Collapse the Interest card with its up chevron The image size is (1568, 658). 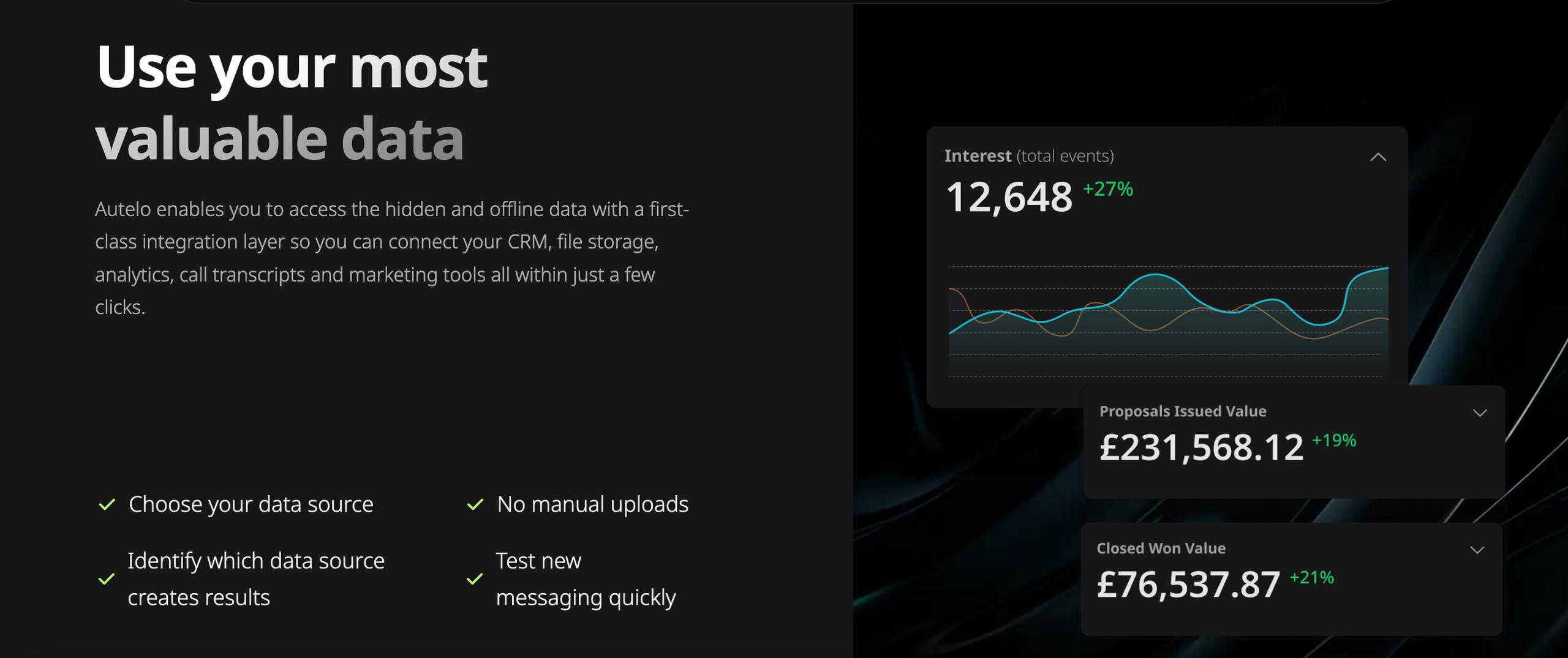(x=1378, y=157)
